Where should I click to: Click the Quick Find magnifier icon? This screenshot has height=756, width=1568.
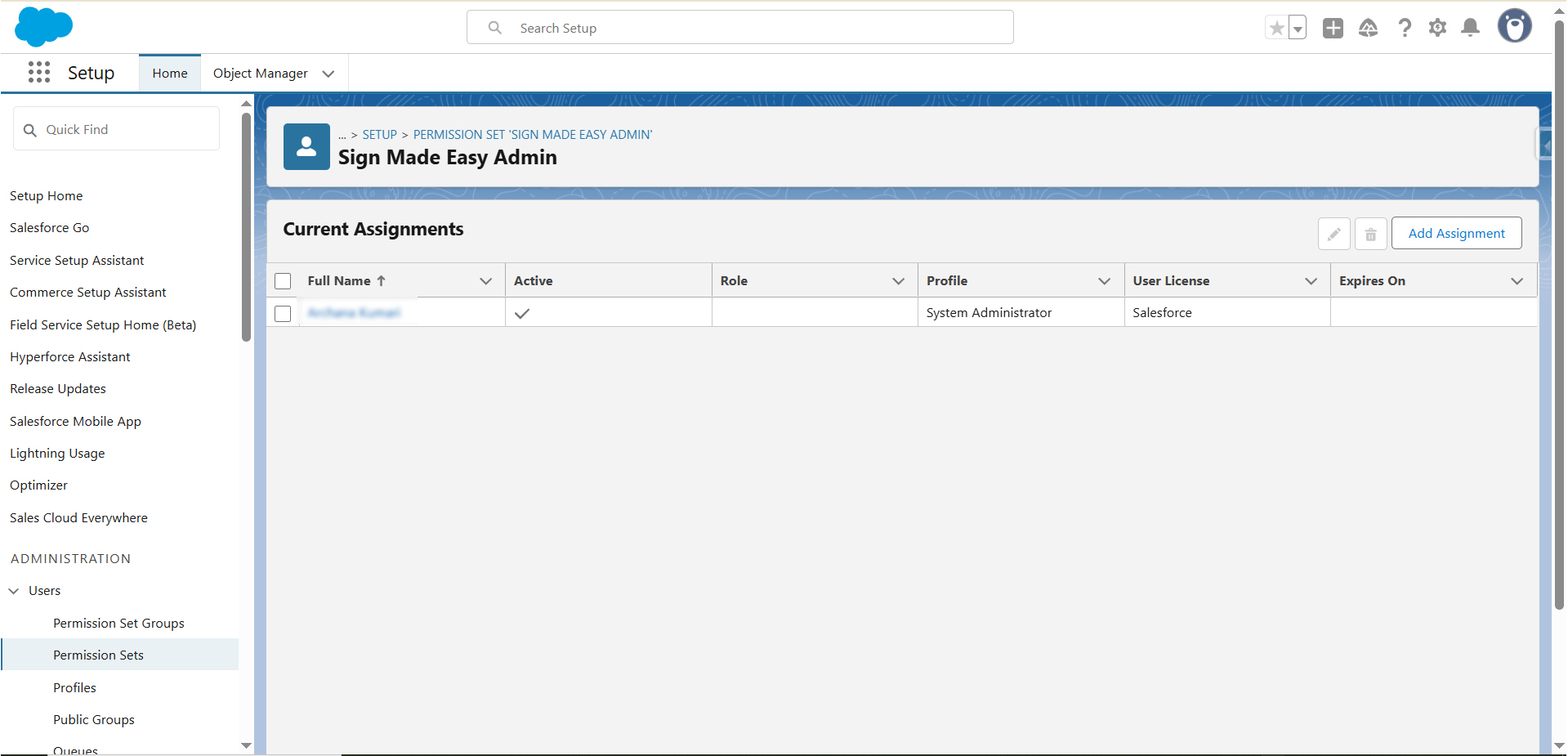(30, 130)
